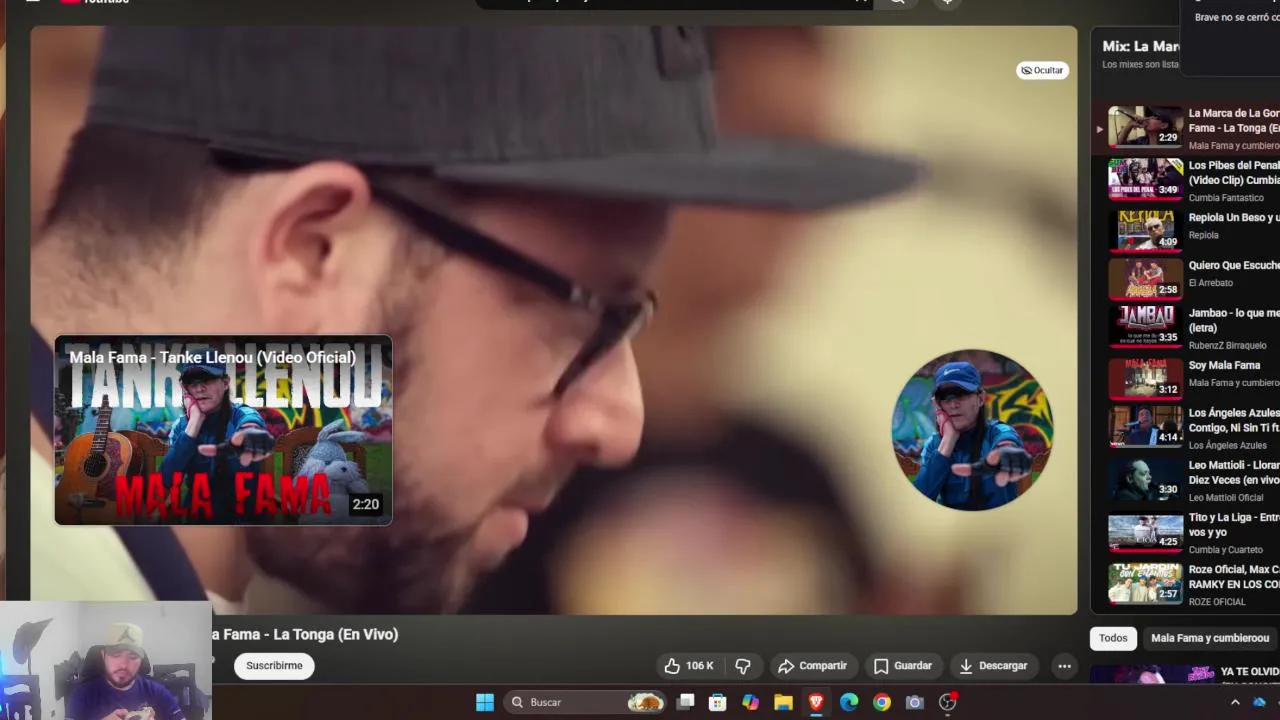The image size is (1280, 720).
Task: Save video using the Guardar button
Action: pyautogui.click(x=902, y=666)
